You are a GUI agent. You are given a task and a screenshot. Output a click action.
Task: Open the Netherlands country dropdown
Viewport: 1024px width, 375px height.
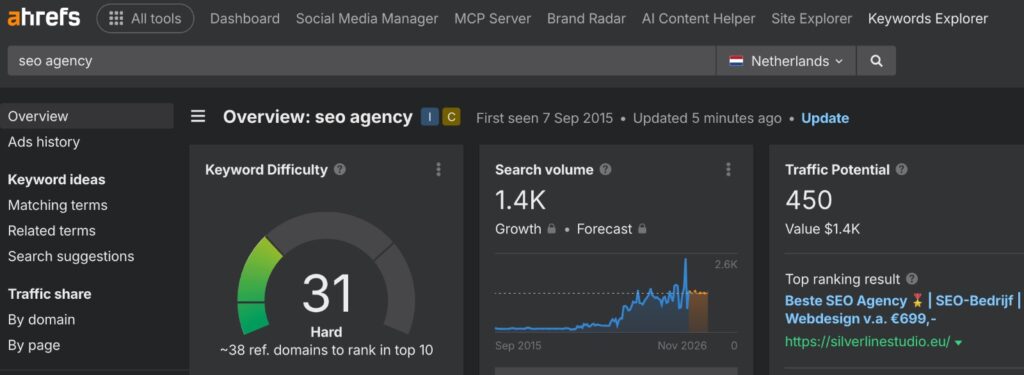point(786,61)
